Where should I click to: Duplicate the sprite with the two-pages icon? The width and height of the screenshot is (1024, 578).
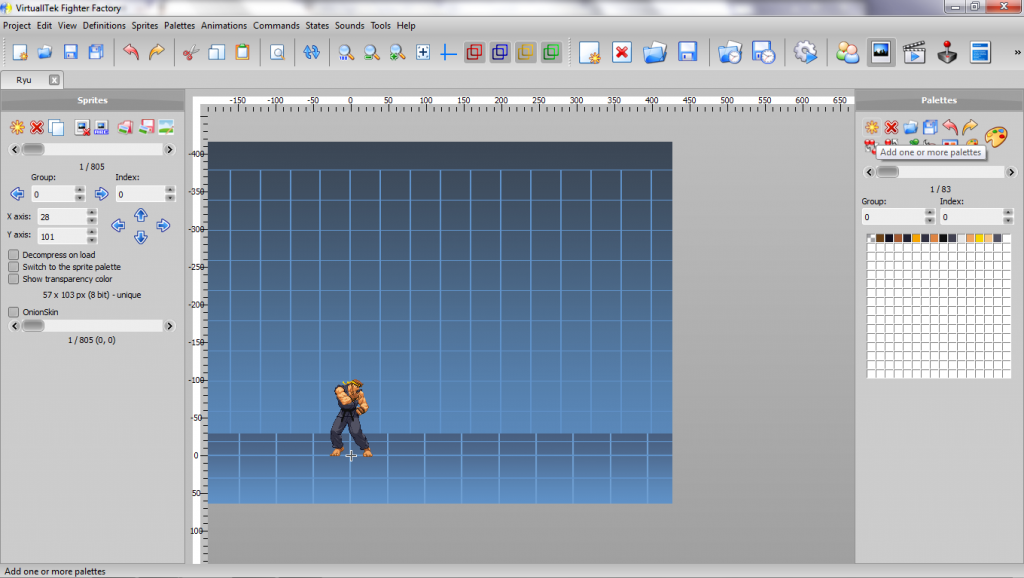(56, 127)
